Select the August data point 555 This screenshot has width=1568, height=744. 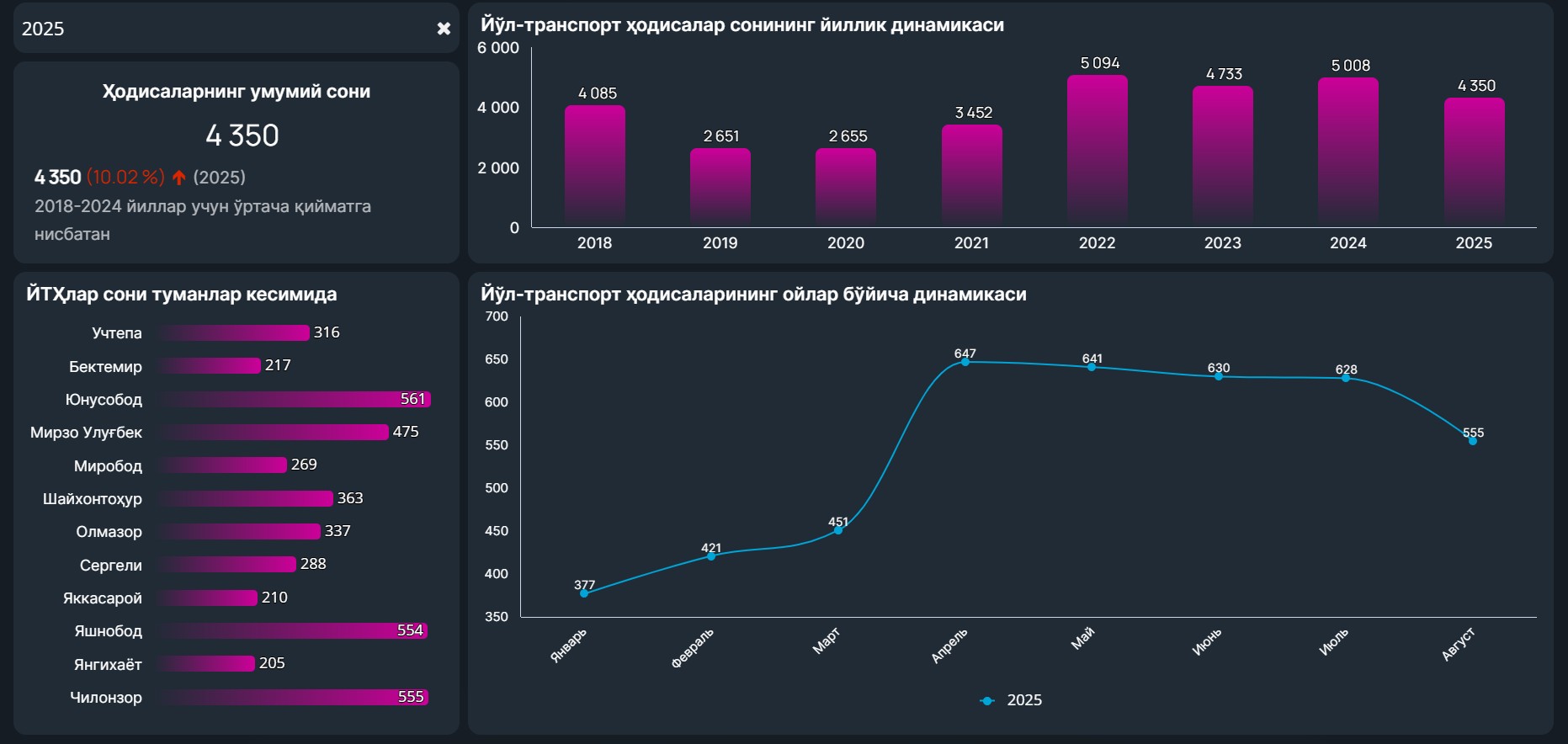pyautogui.click(x=1472, y=441)
